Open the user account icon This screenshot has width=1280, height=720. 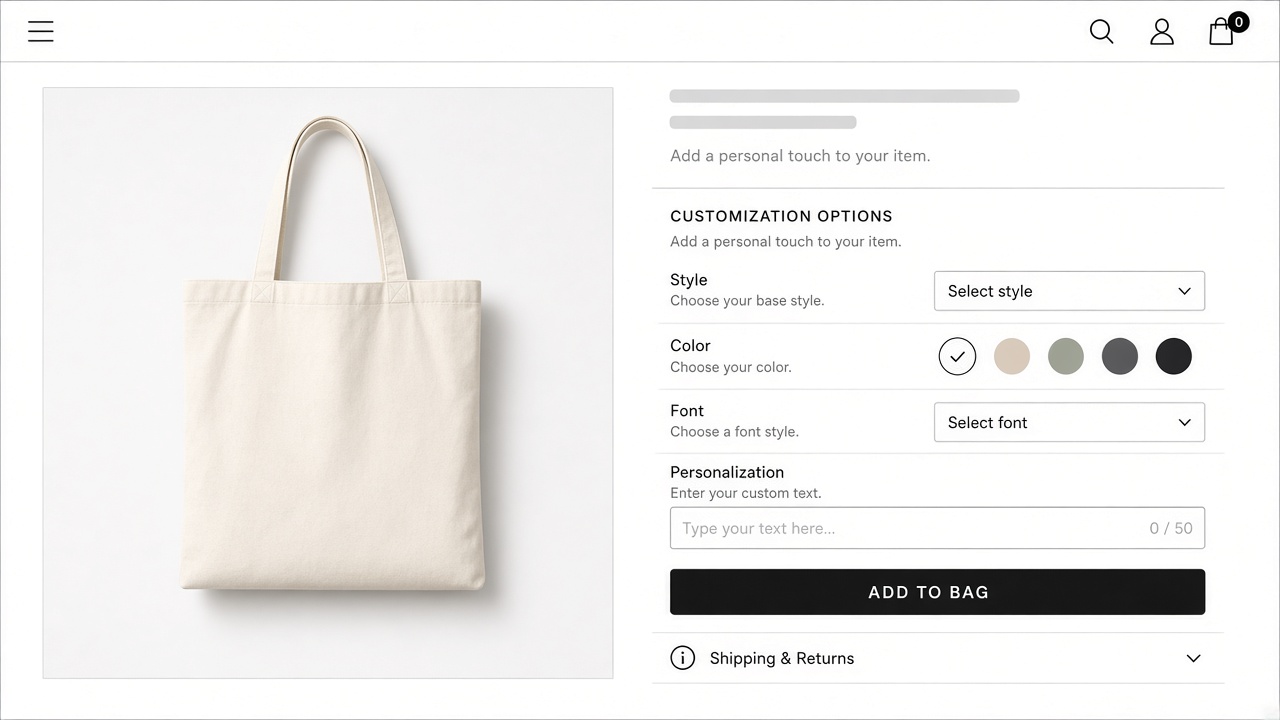(1161, 32)
